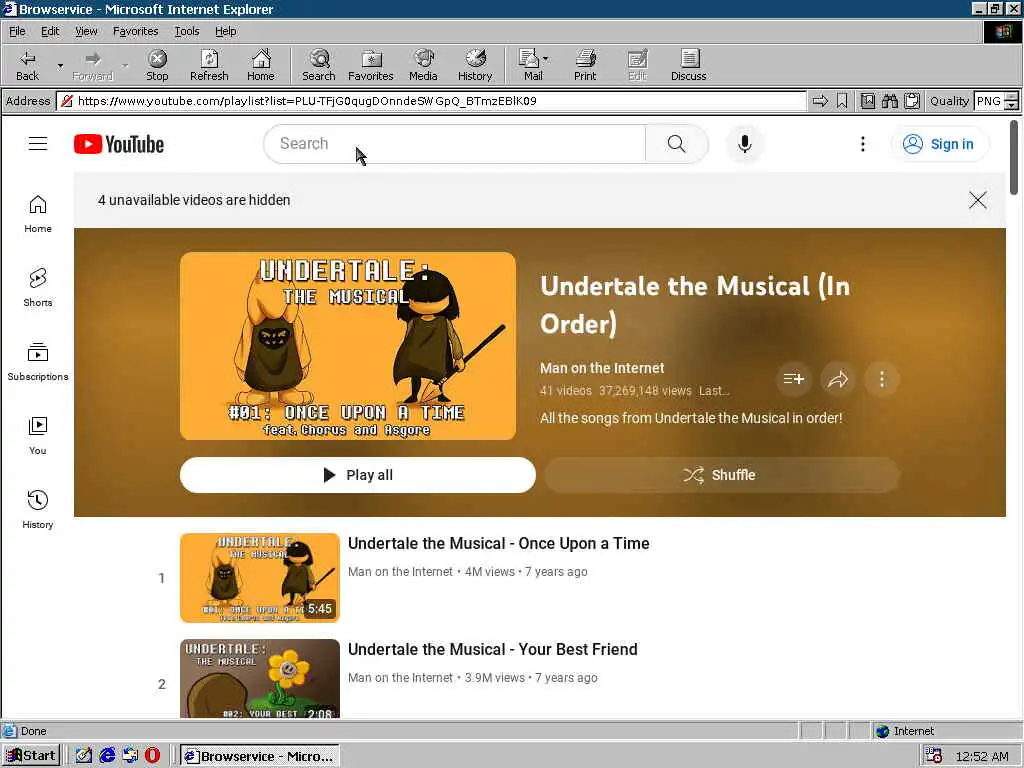Click the large playlist cover thumbnail
The height and width of the screenshot is (768, 1024).
click(348, 346)
